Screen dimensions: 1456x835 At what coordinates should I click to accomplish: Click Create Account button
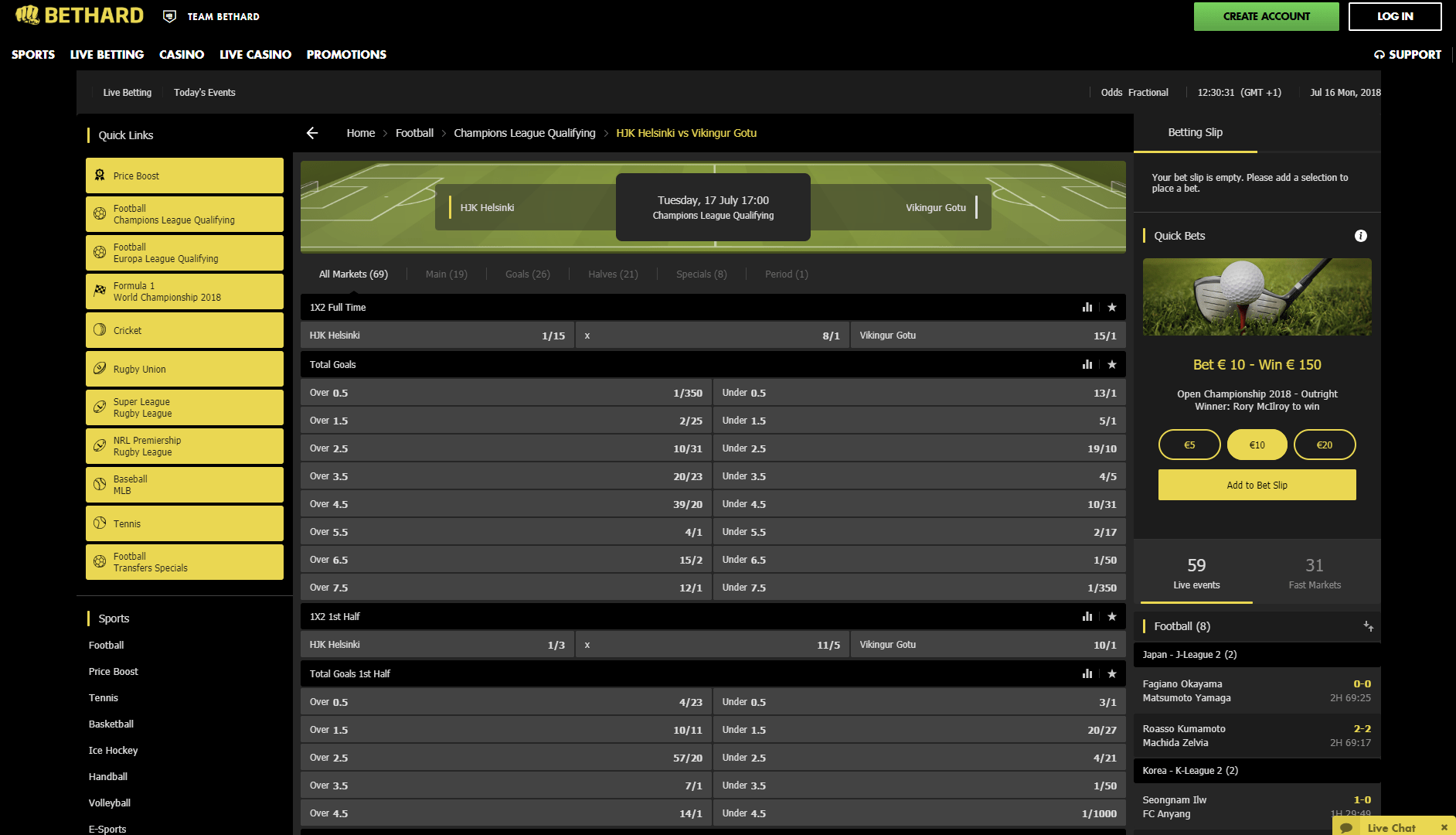[1266, 16]
